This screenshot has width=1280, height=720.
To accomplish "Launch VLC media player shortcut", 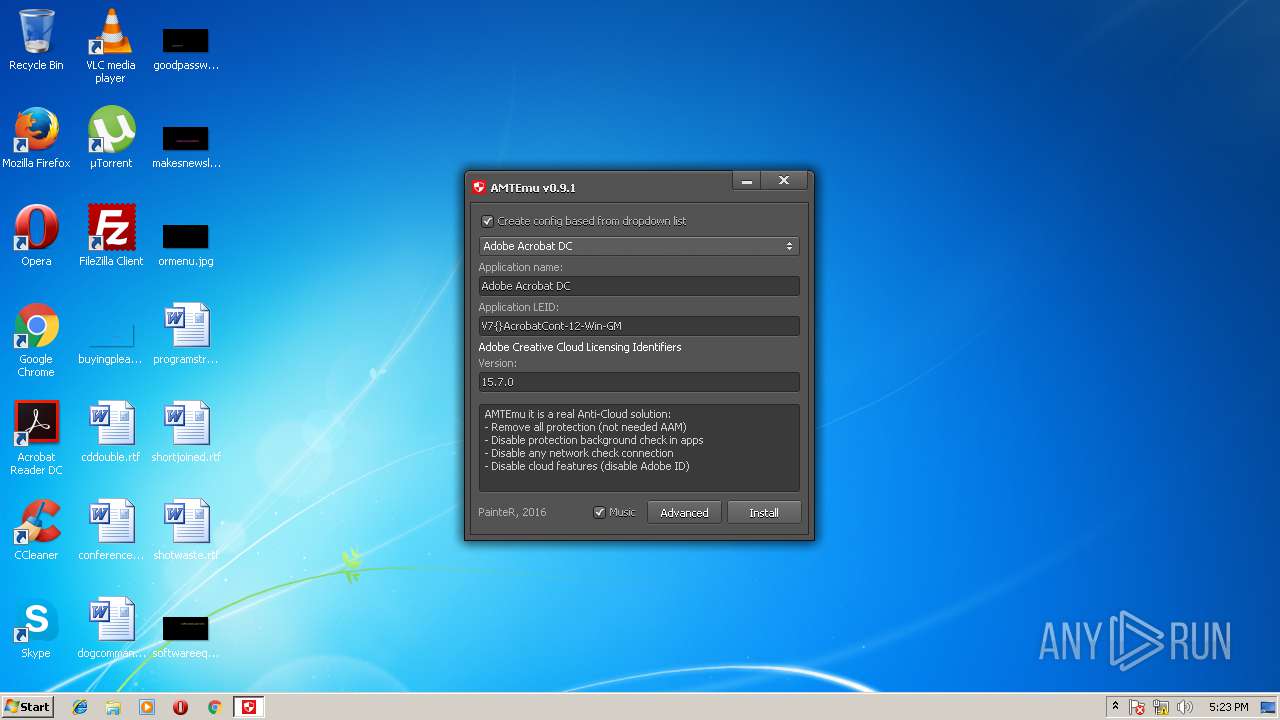I will 110,44.
